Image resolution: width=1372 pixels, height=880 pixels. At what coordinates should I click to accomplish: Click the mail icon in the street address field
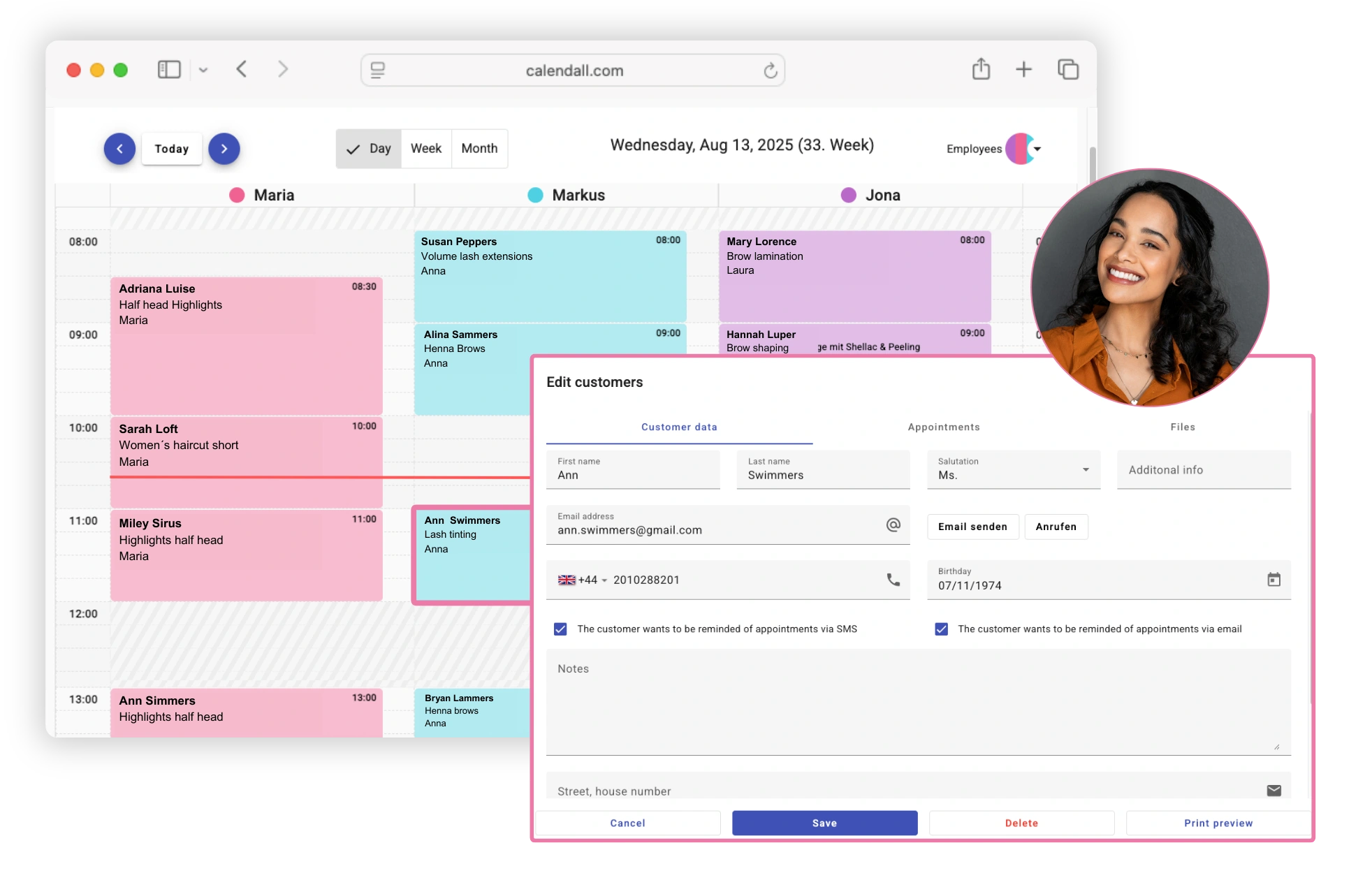[1274, 790]
